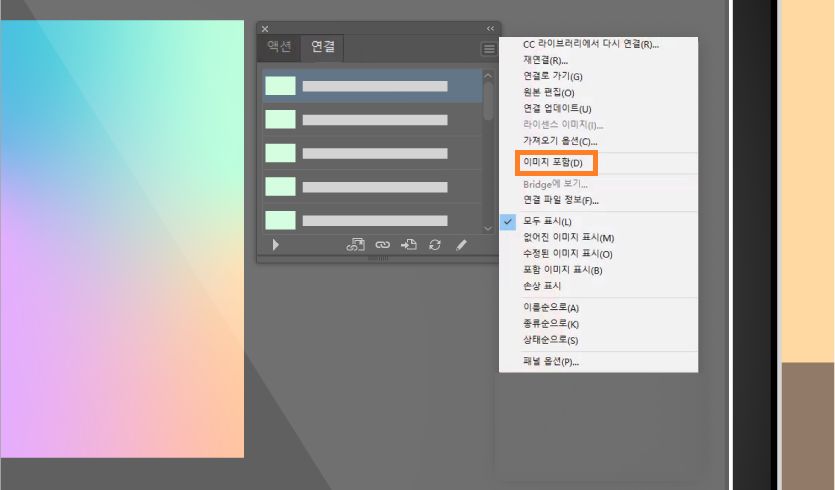Click the Relink chain icon in panel footer
The height and width of the screenshot is (490, 835).
click(x=382, y=245)
